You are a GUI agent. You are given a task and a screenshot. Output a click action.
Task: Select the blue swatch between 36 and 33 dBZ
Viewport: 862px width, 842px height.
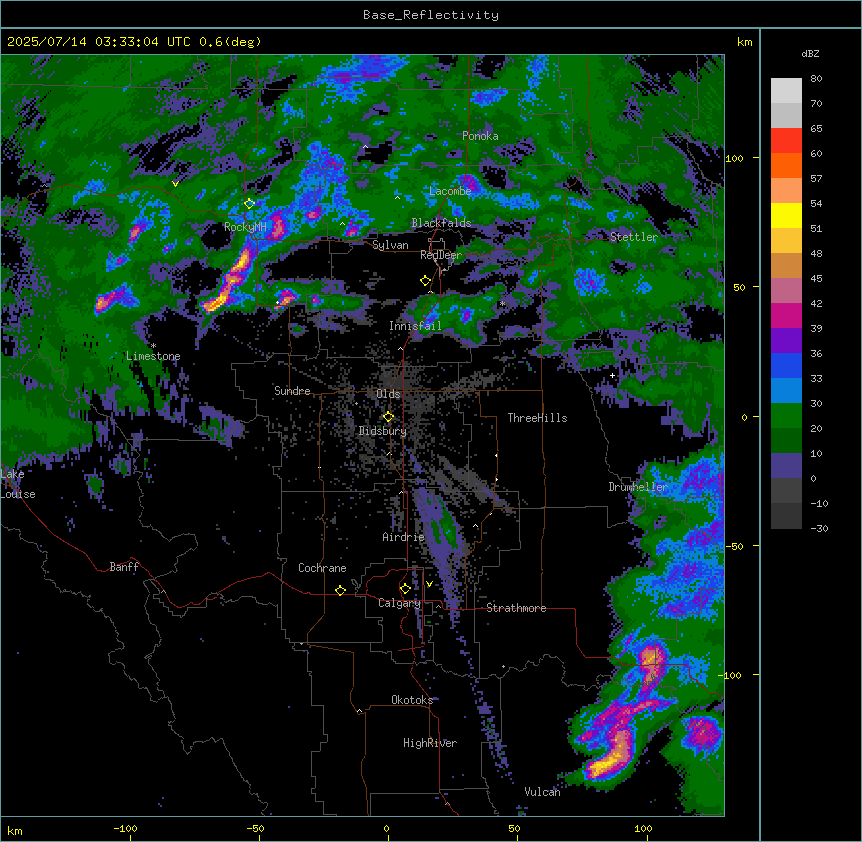click(x=786, y=365)
